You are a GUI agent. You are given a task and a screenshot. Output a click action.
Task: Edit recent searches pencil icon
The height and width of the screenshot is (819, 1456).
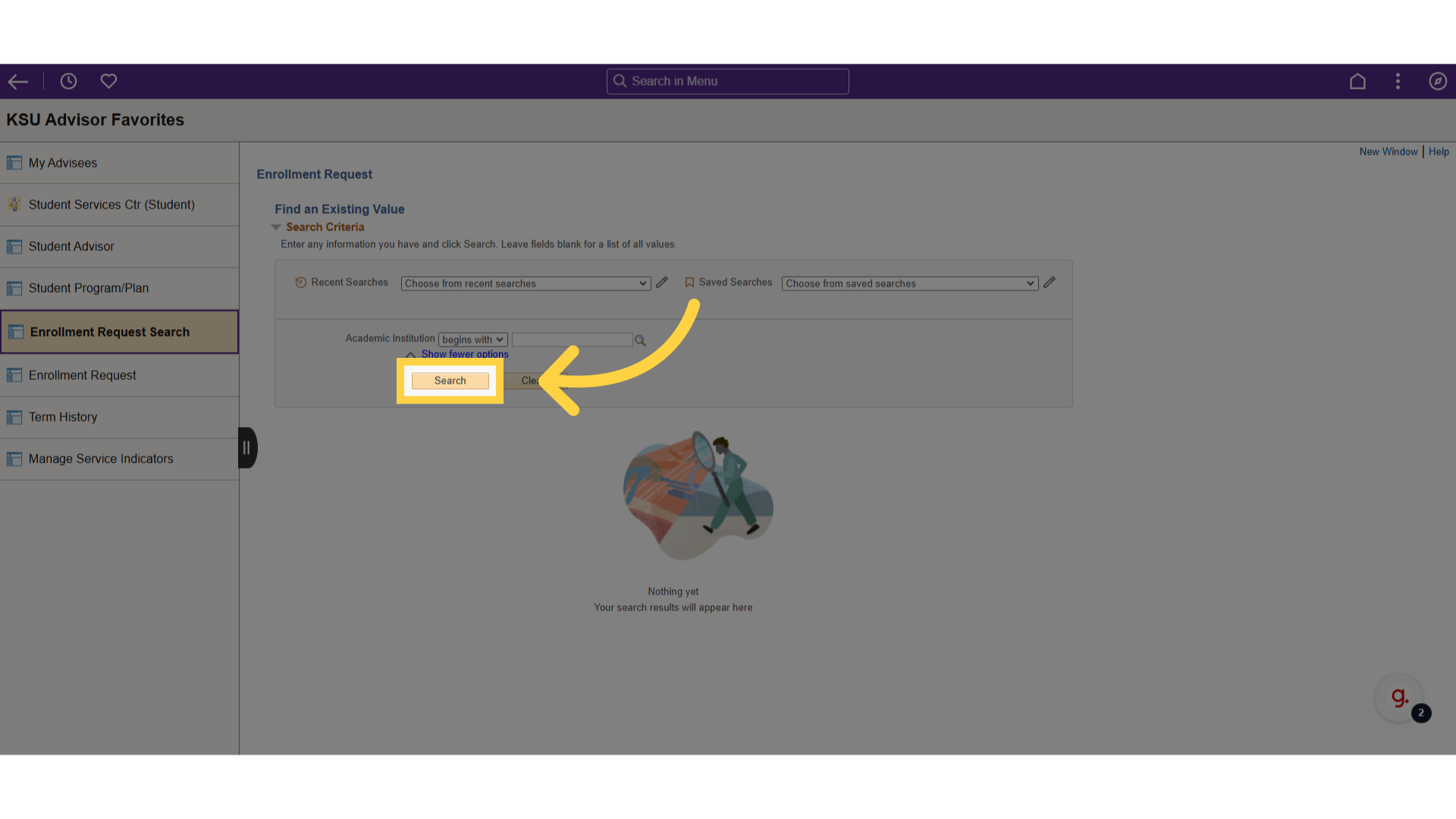(662, 282)
